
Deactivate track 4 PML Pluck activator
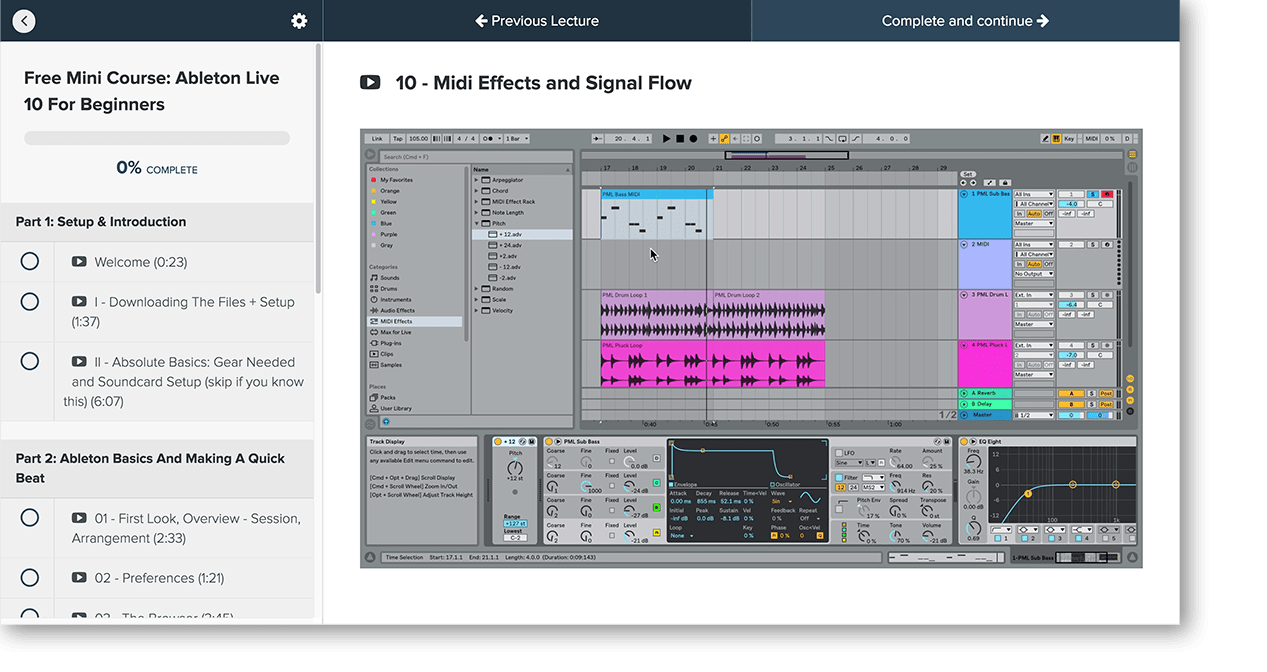click(1071, 345)
